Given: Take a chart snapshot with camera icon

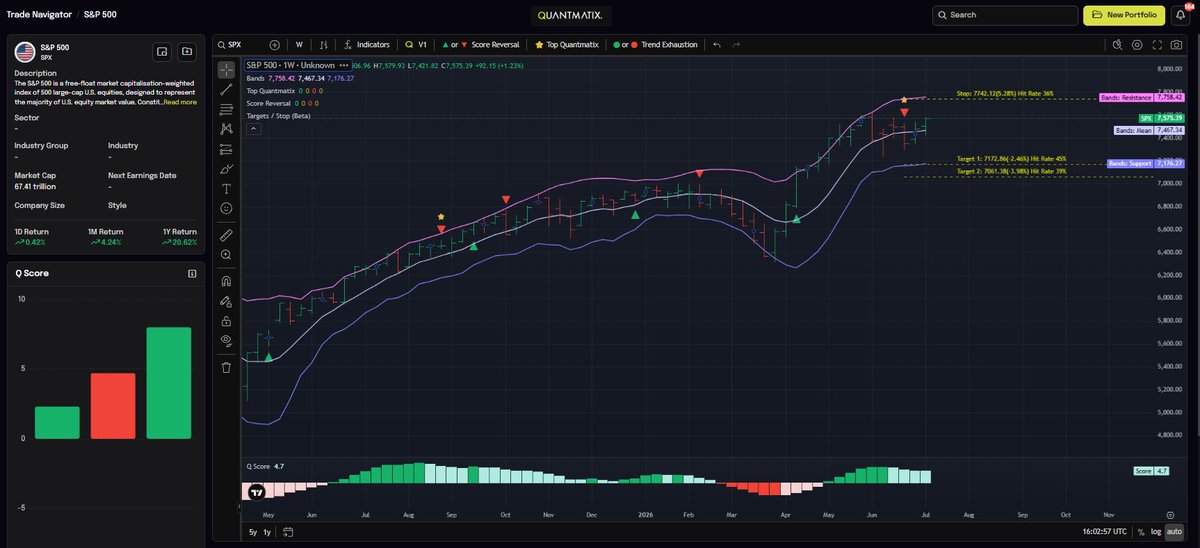Looking at the screenshot, I should tap(1175, 45).
